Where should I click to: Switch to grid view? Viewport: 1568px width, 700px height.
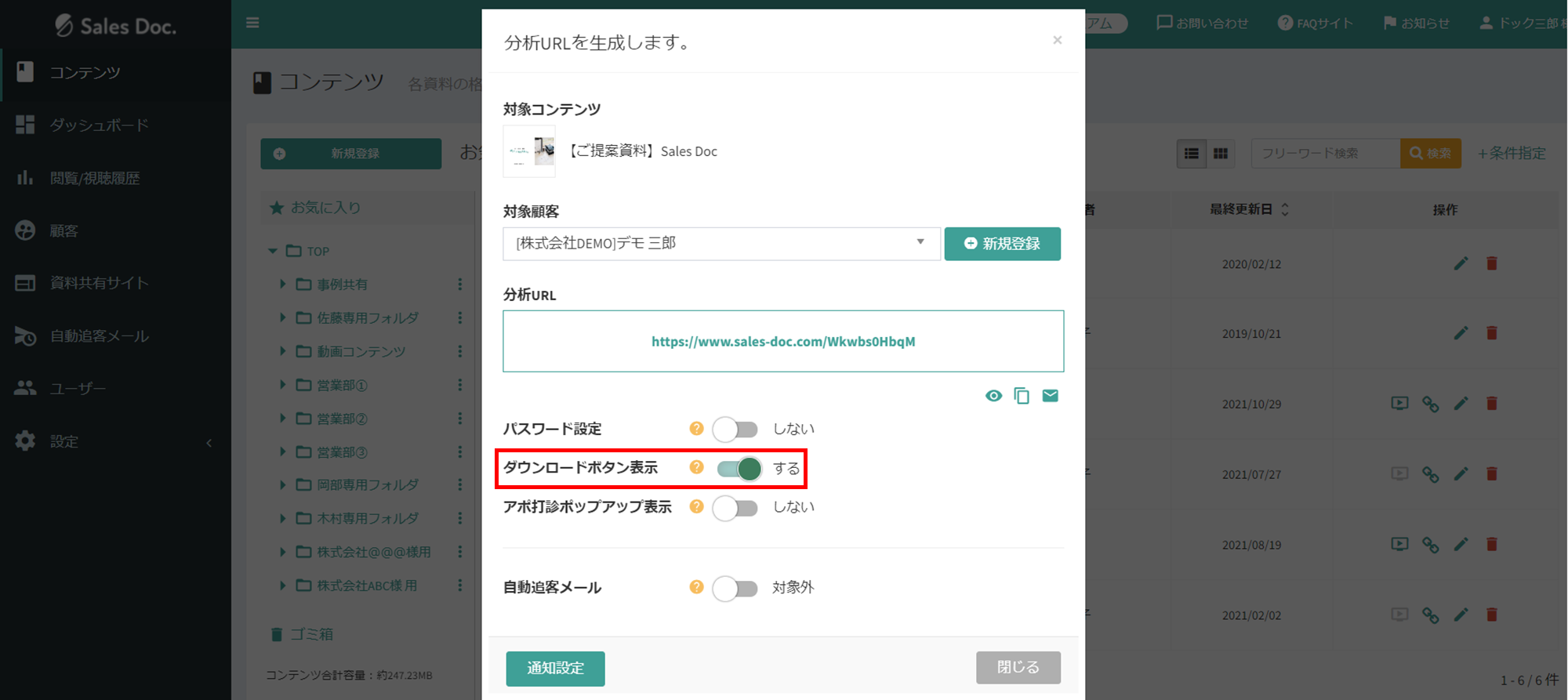1221,154
